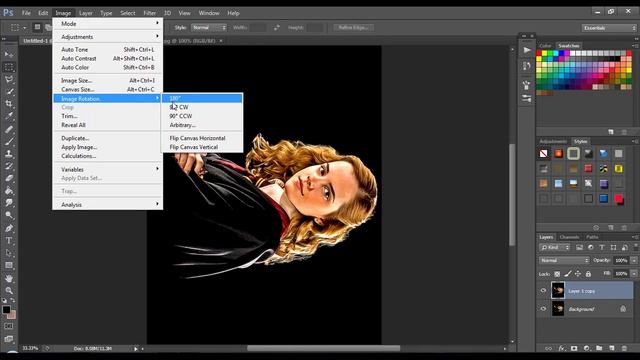The image size is (640, 360).
Task: Click the Add layer style fx icon
Action: [562, 348]
